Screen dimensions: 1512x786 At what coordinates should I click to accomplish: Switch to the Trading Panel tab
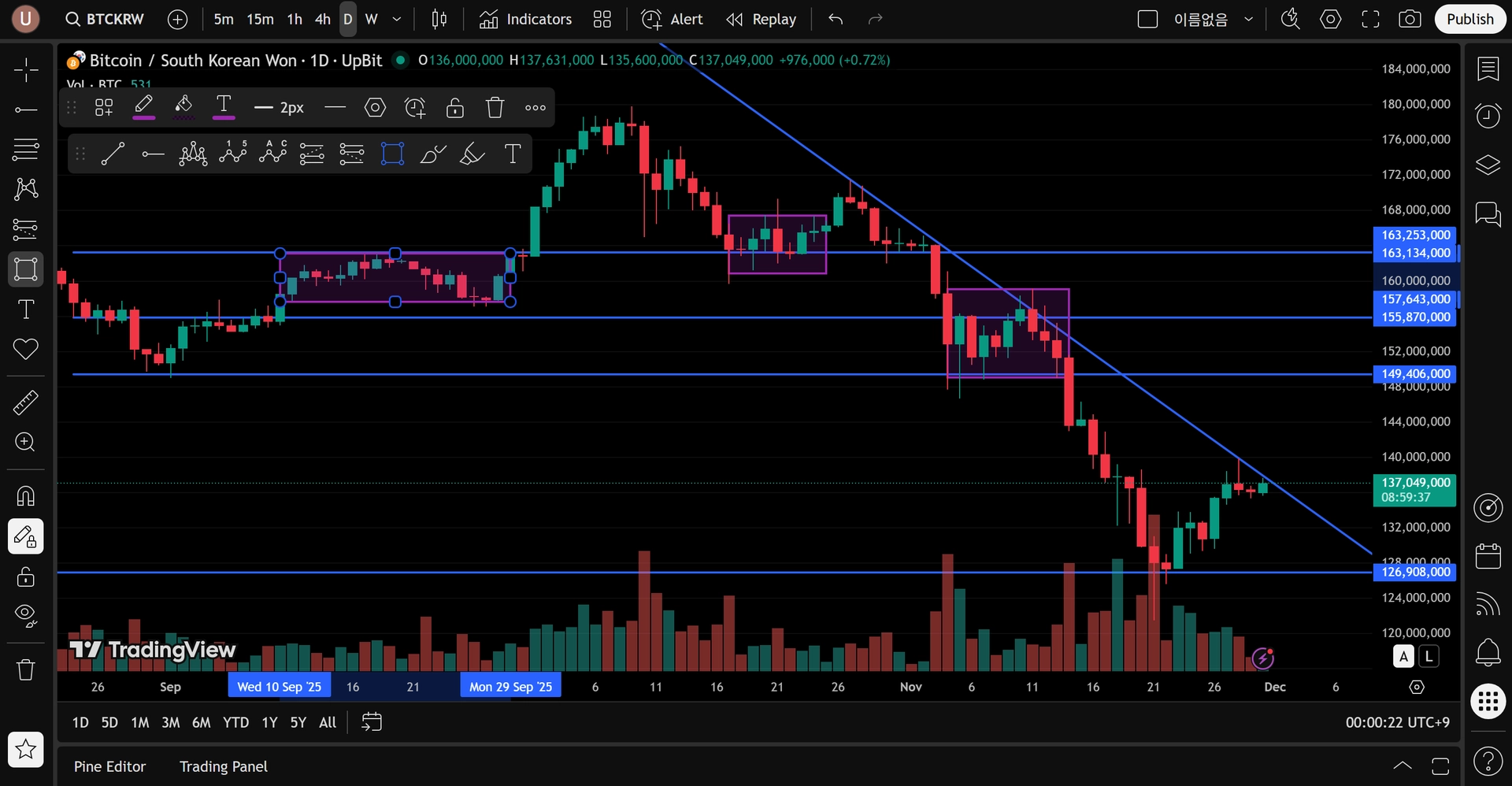coord(224,766)
